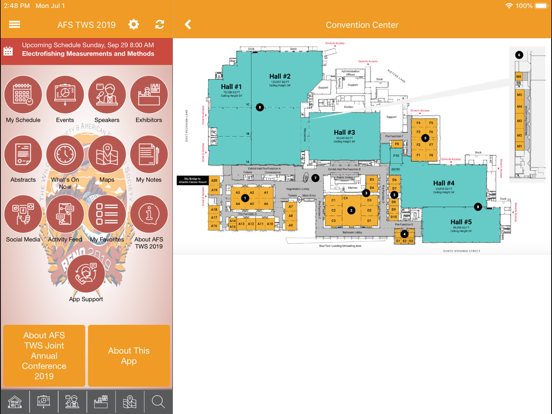Tap the calendar icon in upcoming schedule banner
The image size is (552, 414).
[8, 51]
